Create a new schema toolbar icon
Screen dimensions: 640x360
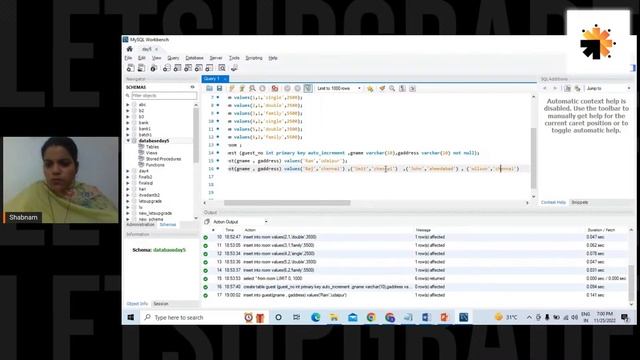click(x=167, y=68)
